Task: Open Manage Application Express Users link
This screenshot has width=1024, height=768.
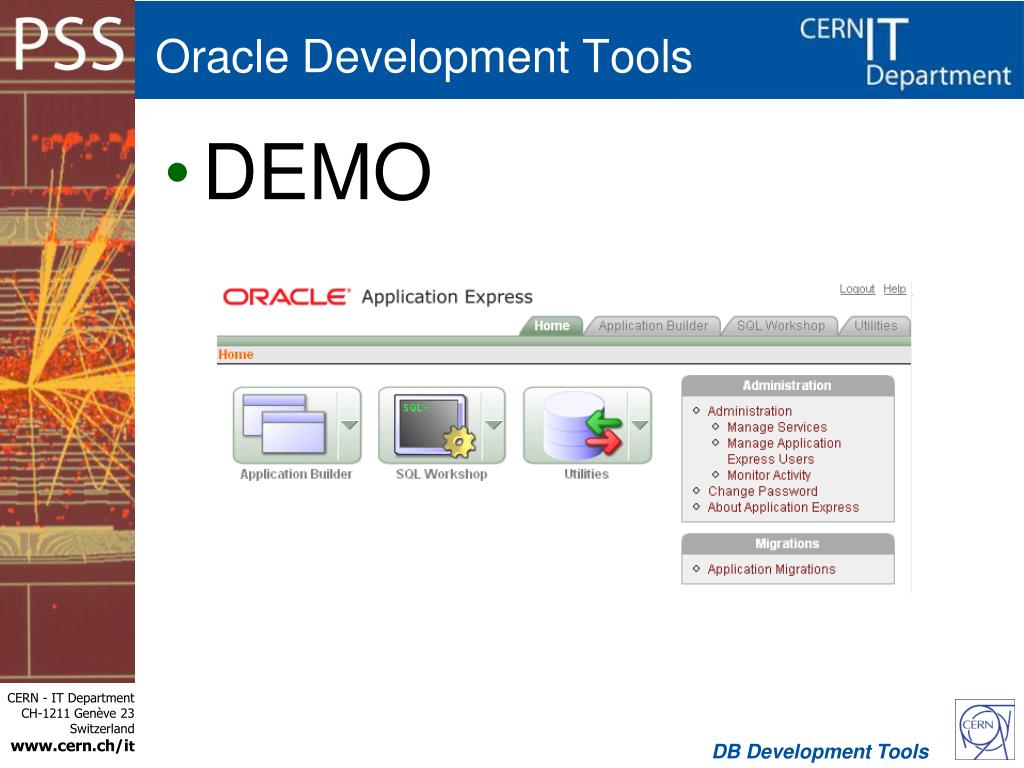Action: click(784, 451)
